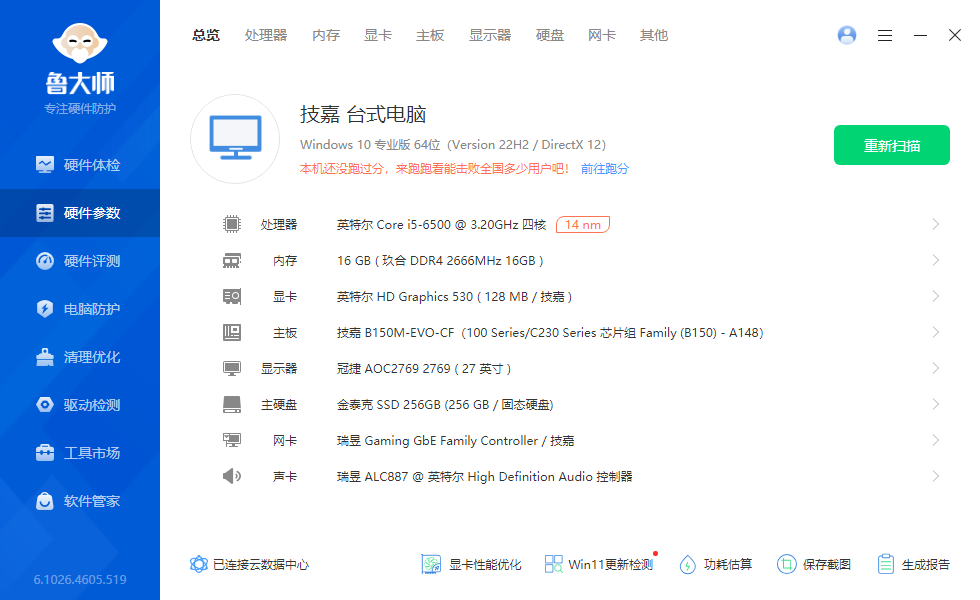980x600 pixels.
Task: Open 硬件评测 sidebar section
Action: [x=80, y=261]
